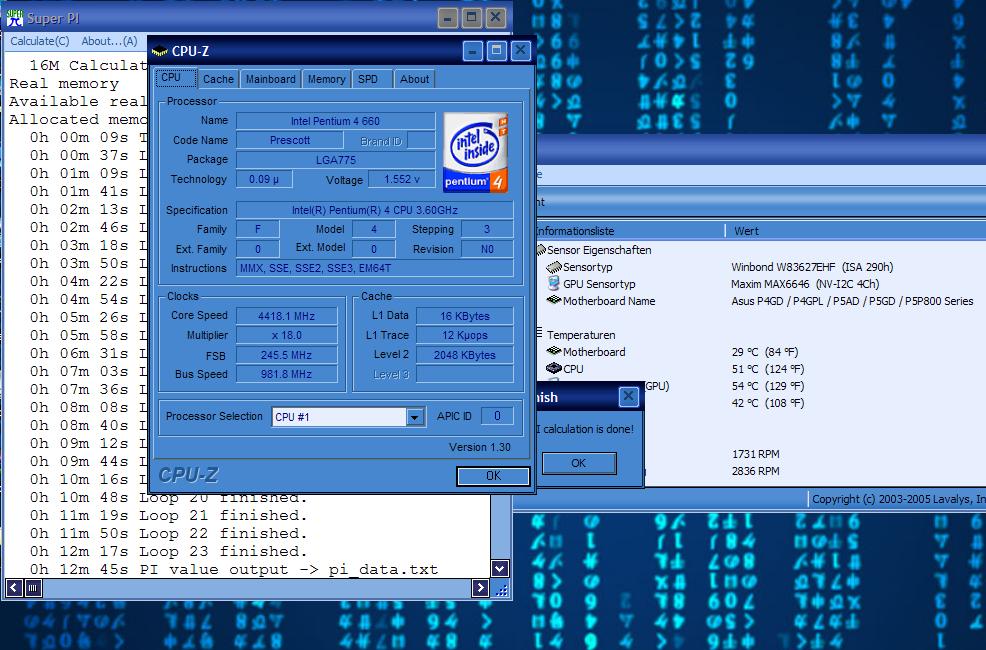Viewport: 986px width, 650px height.
Task: Show the About tab in CPU-Z
Action: point(414,79)
